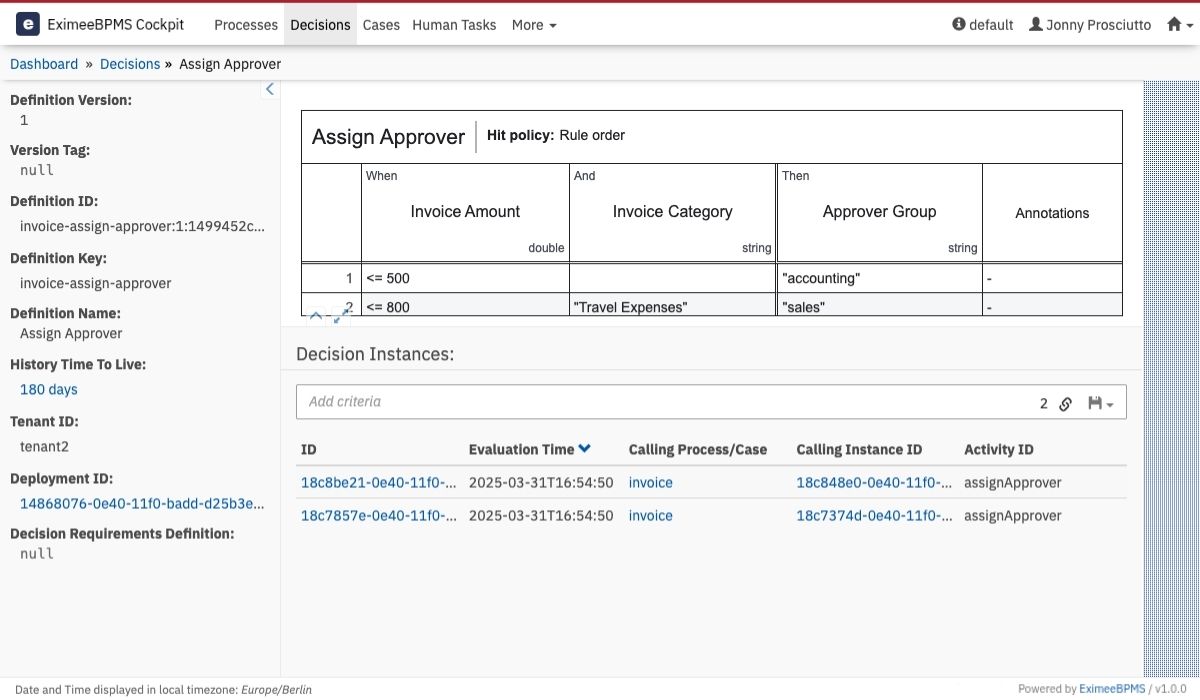Open calling instance 18c848e0-0e40-11f0
Image resolution: width=1200 pixels, height=700 pixels.
pos(874,482)
